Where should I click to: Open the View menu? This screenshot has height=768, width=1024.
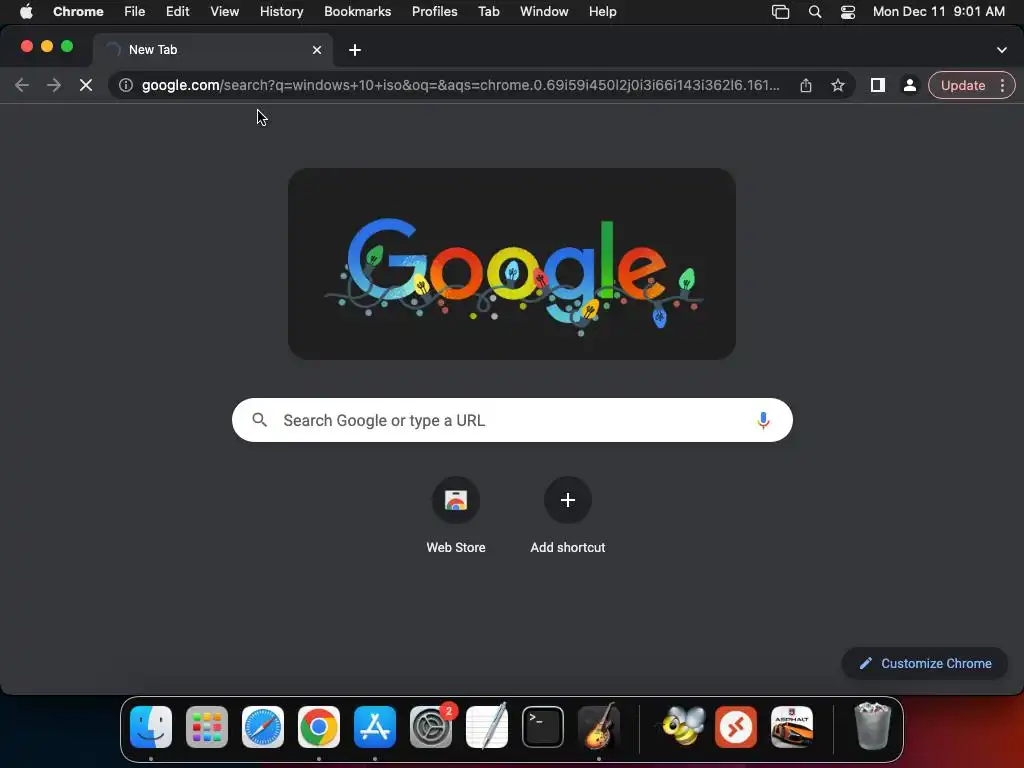click(225, 12)
